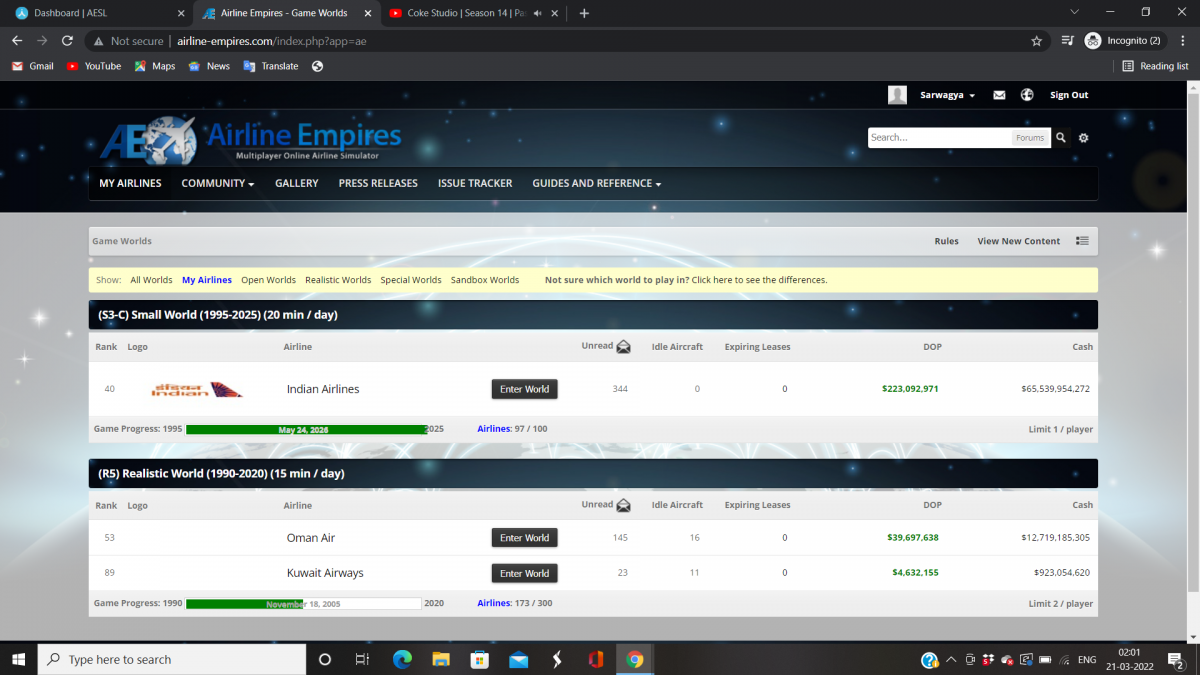Image resolution: width=1200 pixels, height=675 pixels.
Task: Open the advanced search gear icon
Action: click(x=1083, y=138)
